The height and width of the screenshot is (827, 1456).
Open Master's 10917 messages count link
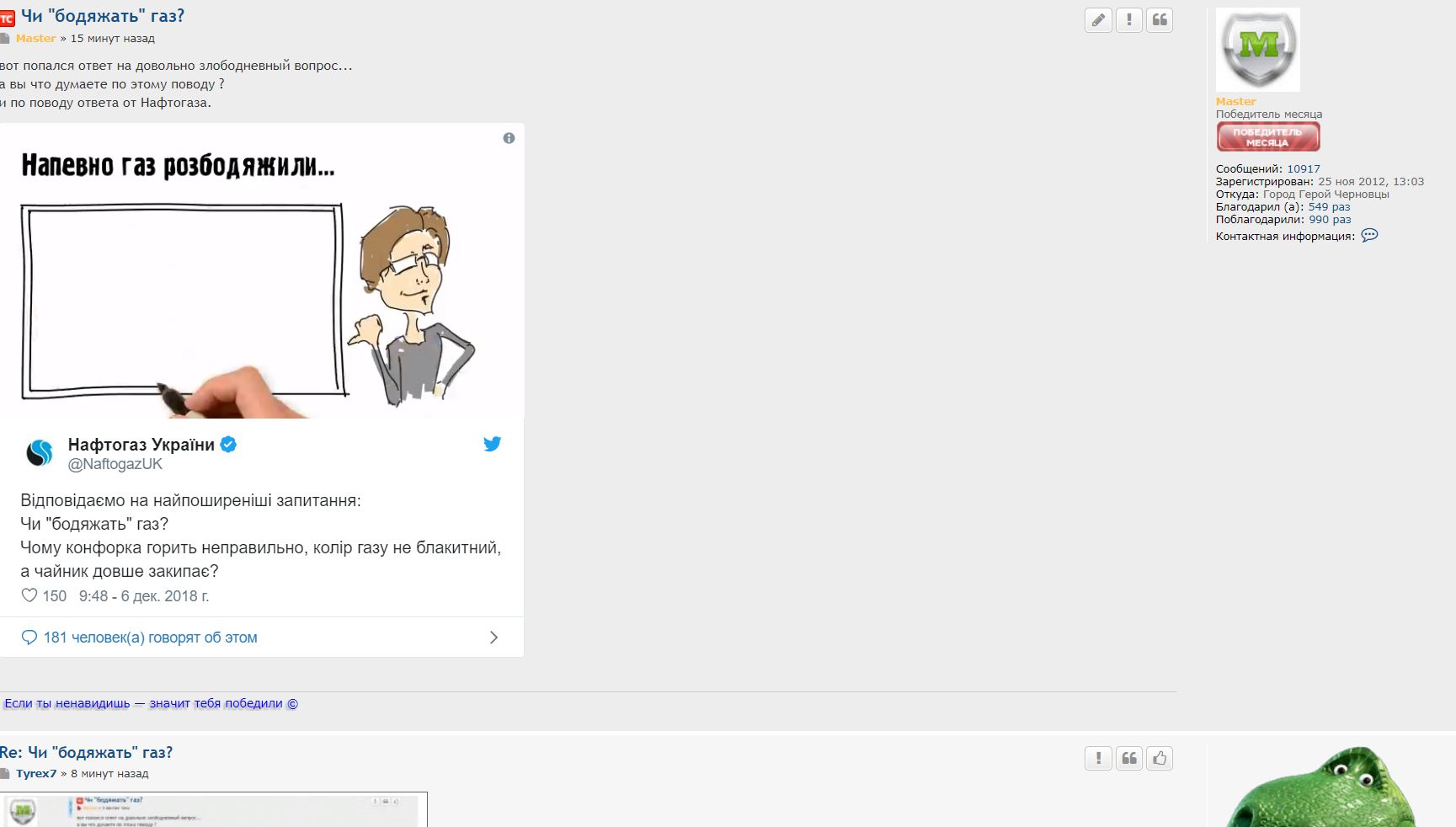click(x=1303, y=169)
